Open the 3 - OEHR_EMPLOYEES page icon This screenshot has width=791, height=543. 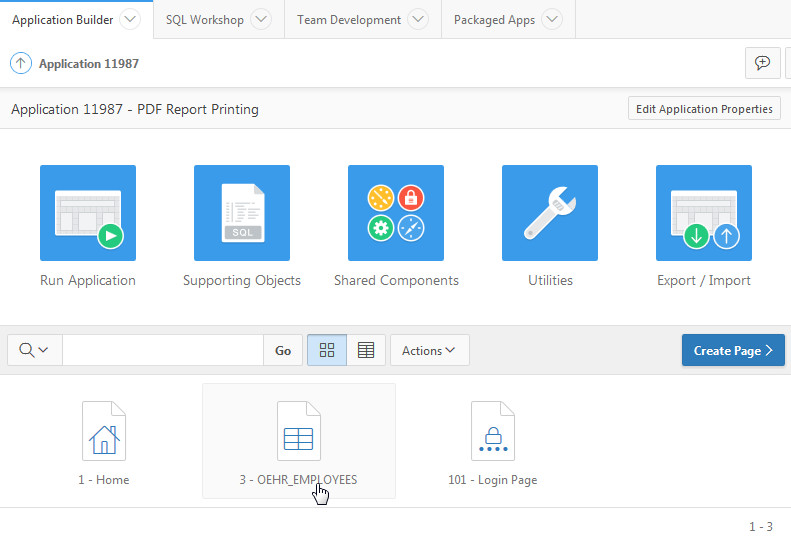(x=298, y=430)
